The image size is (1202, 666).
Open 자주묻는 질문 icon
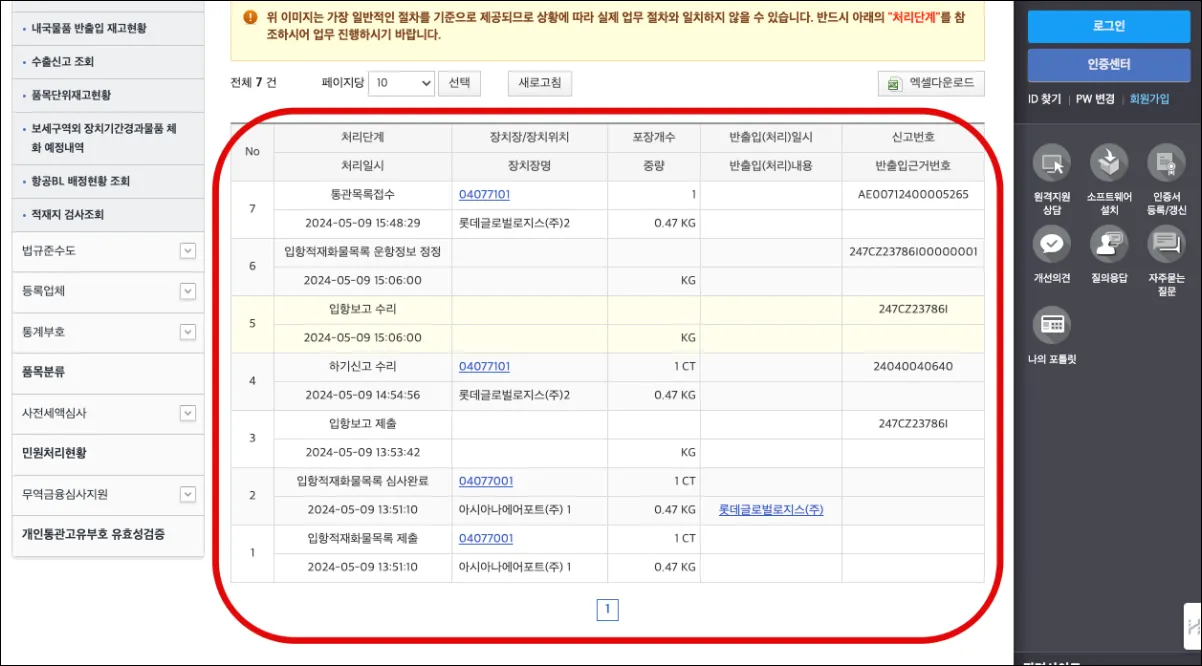(x=1166, y=243)
